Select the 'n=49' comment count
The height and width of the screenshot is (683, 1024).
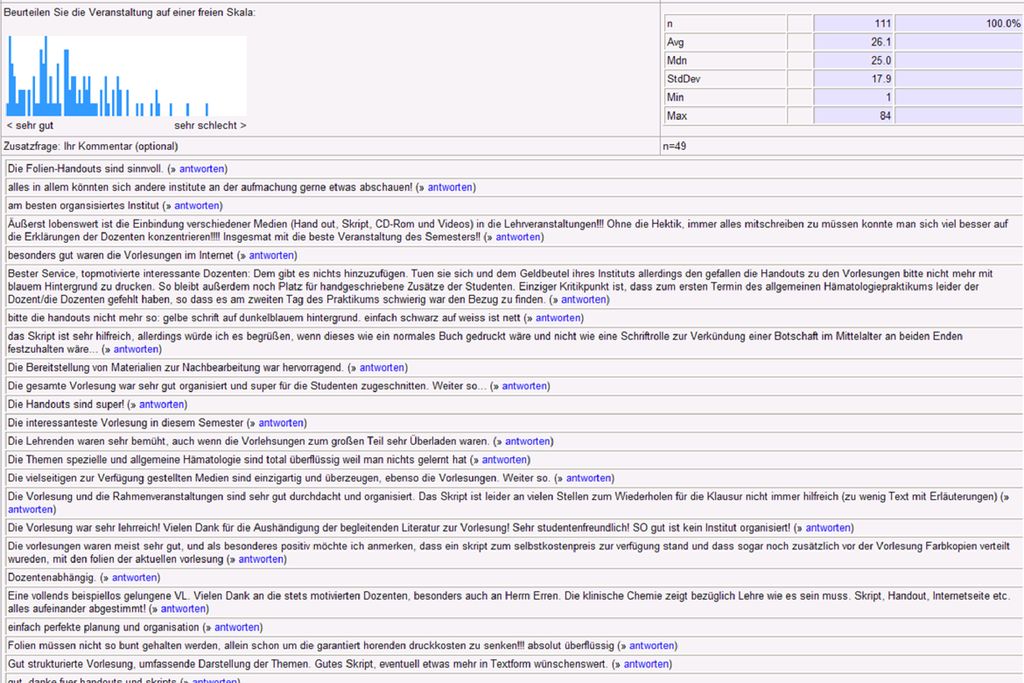(x=675, y=146)
